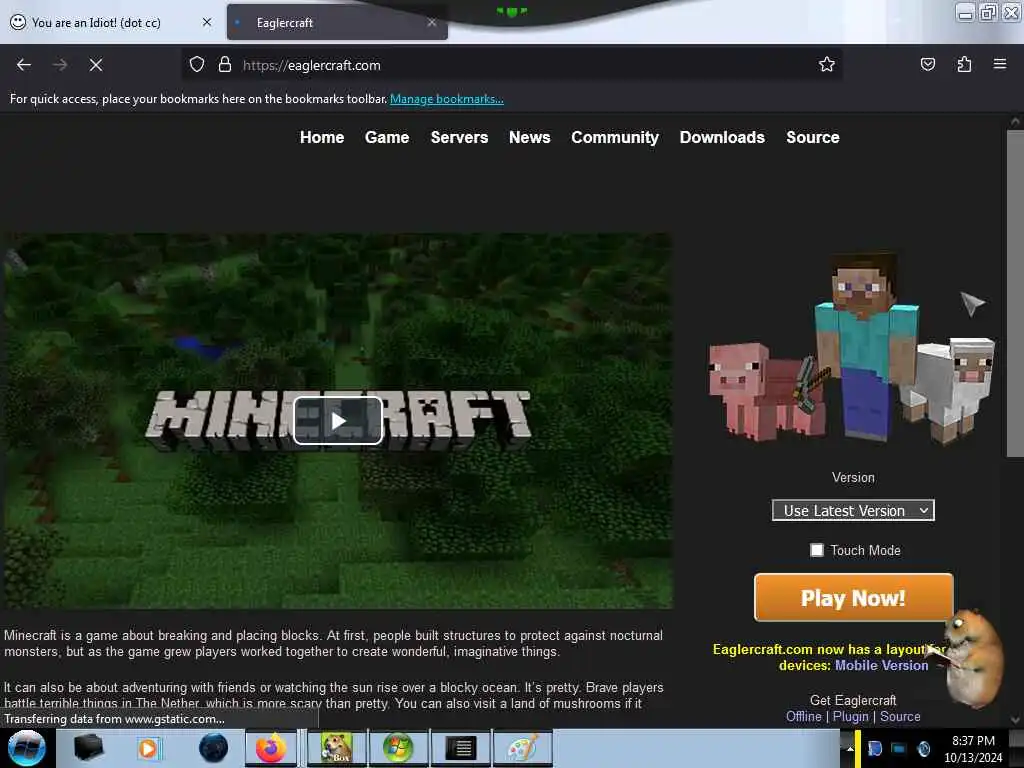Open the Windows flag orb taskbar icon
Screen dimensions: 1024x768
click(398, 748)
